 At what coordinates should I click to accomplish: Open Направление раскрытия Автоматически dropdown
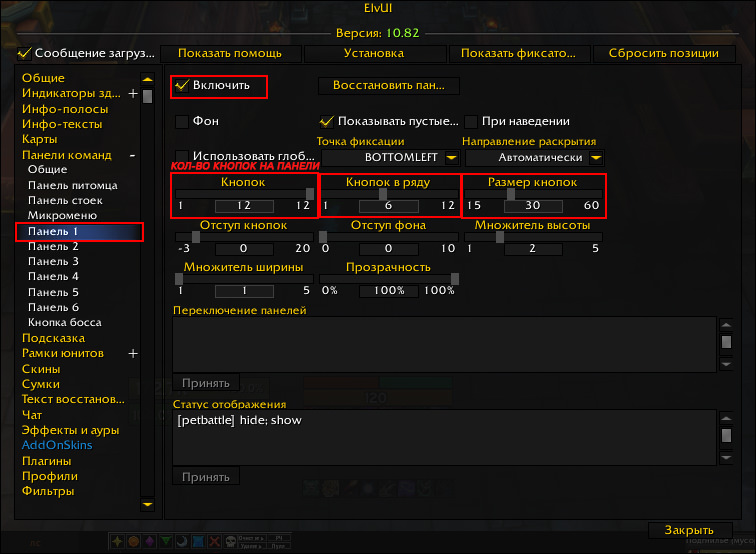(x=534, y=158)
